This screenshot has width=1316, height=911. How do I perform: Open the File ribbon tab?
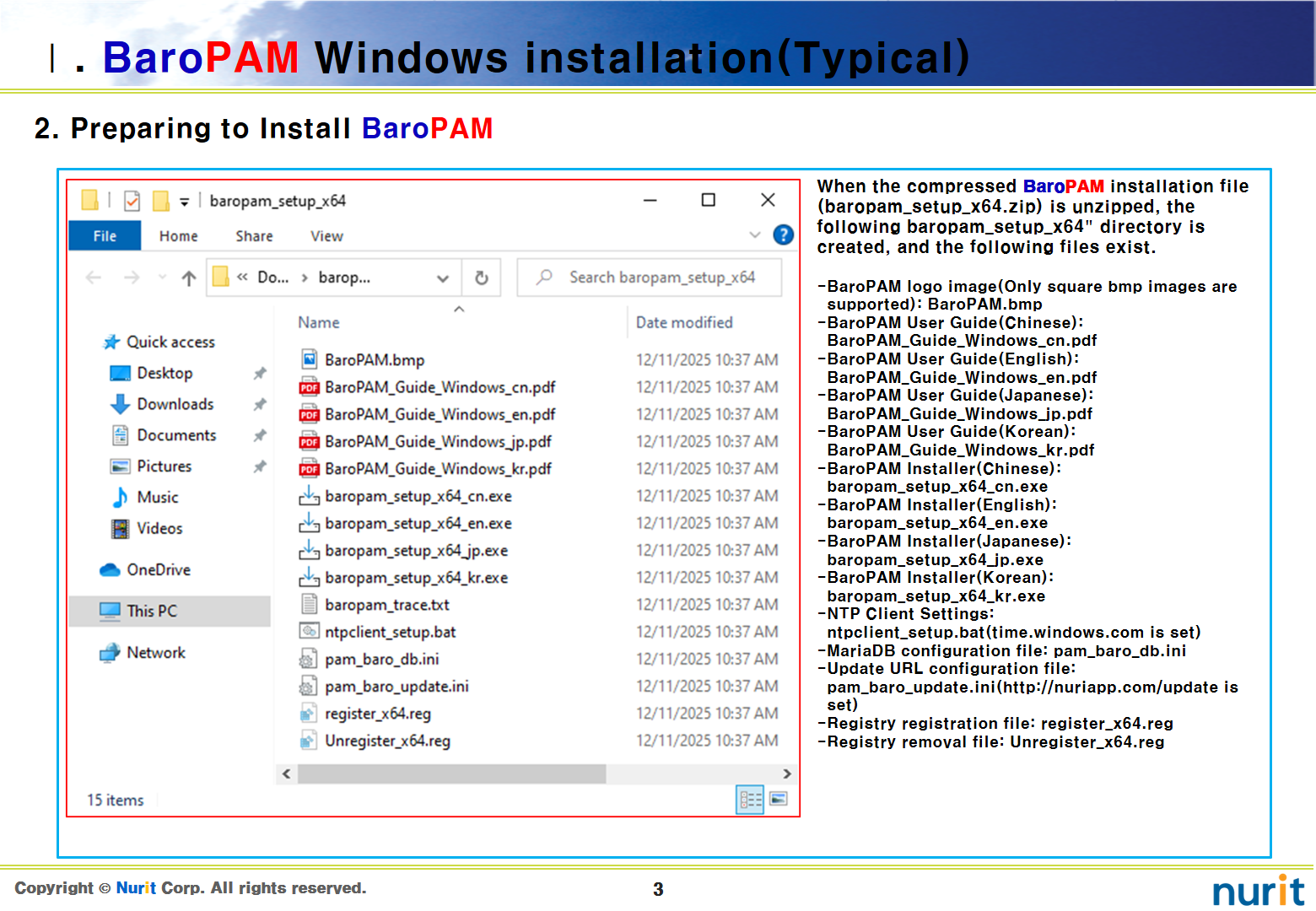(x=105, y=236)
